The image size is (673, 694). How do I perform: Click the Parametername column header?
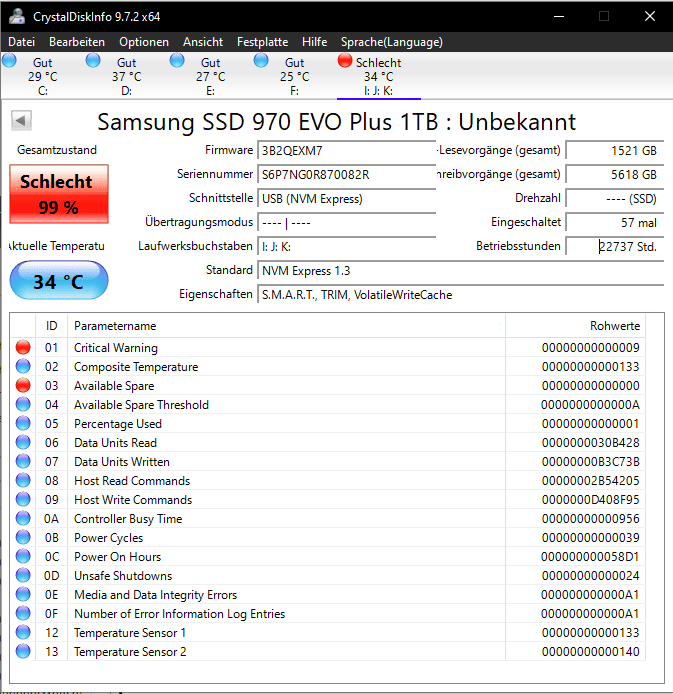point(286,326)
